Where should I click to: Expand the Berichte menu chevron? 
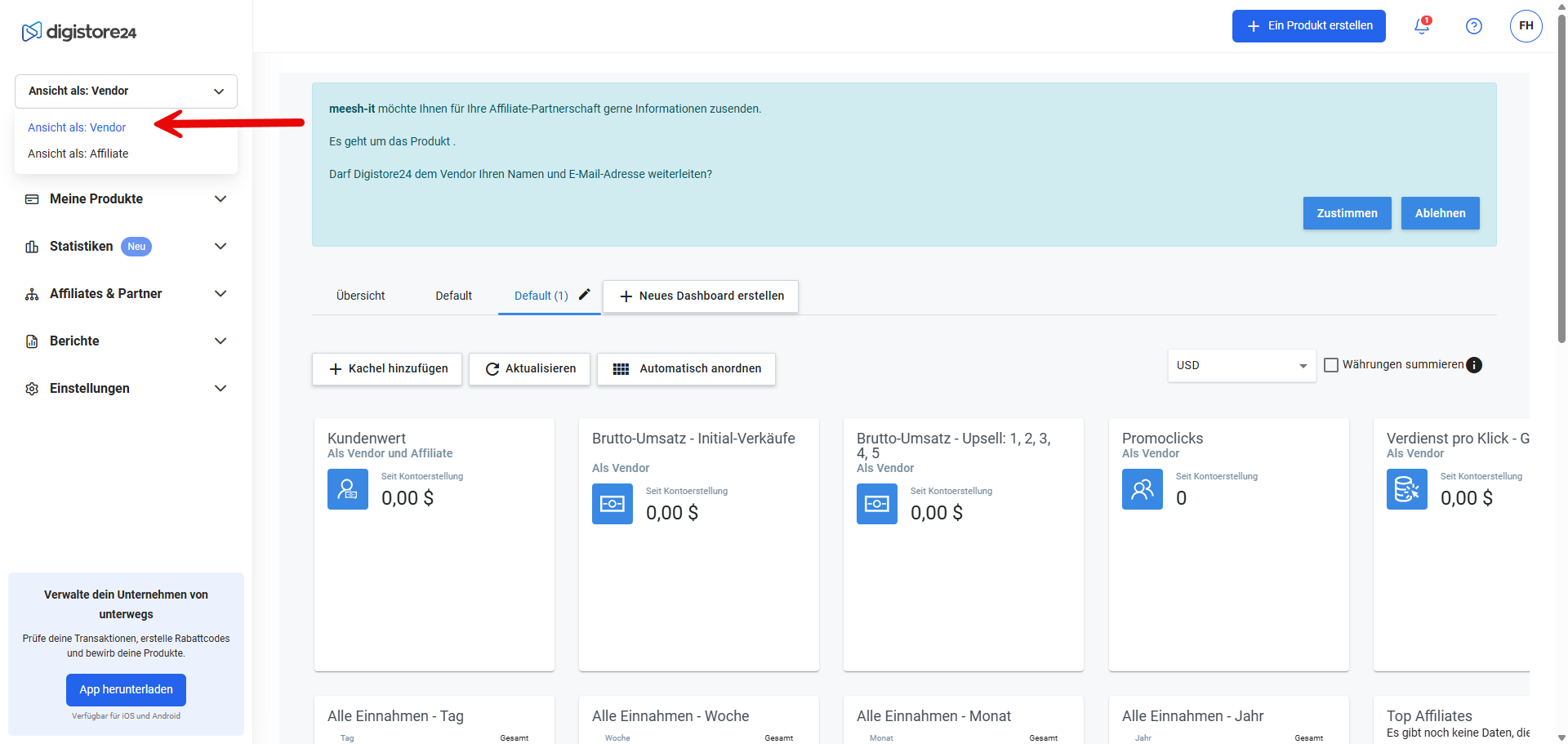220,341
